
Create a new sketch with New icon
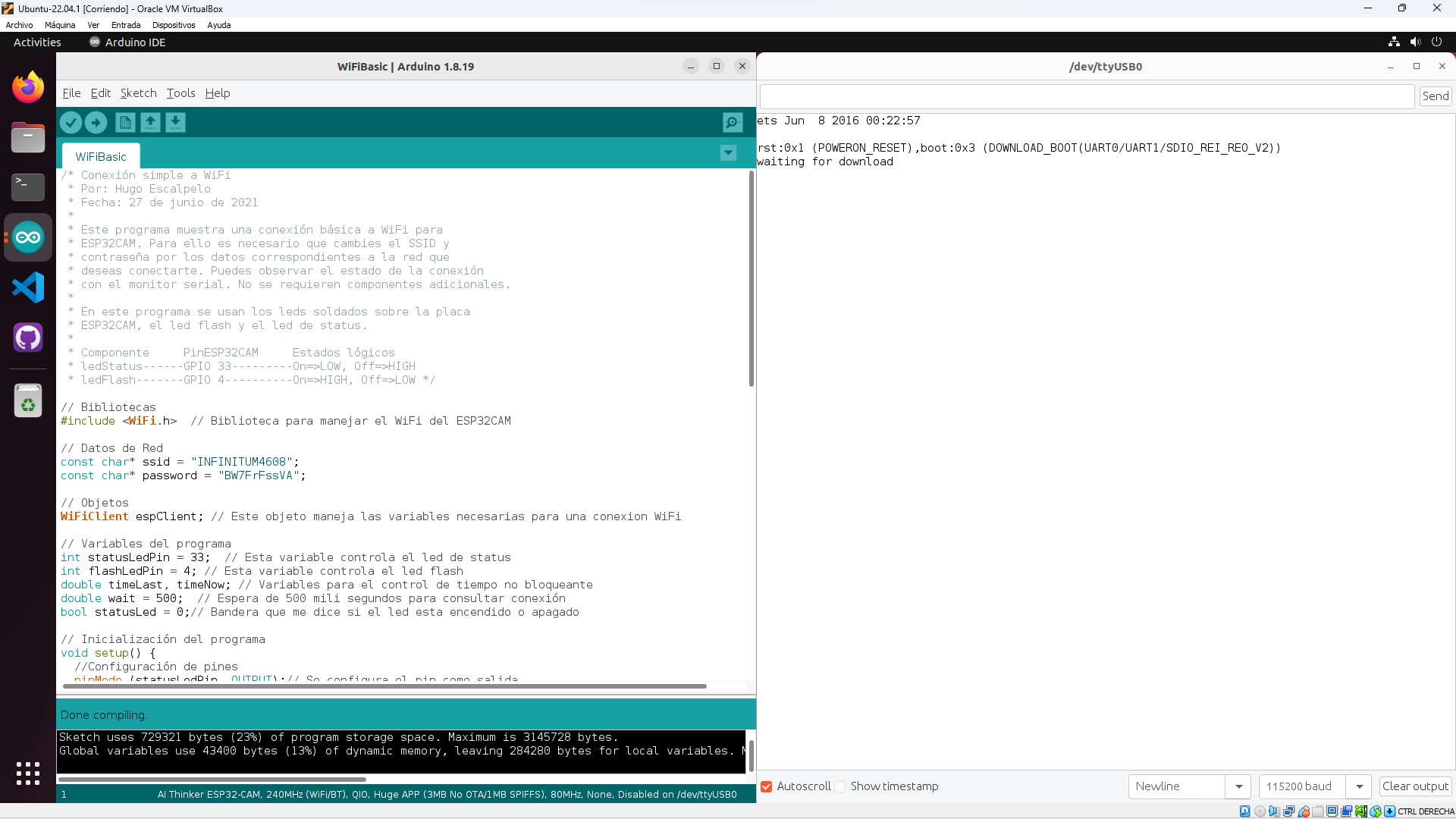(125, 122)
